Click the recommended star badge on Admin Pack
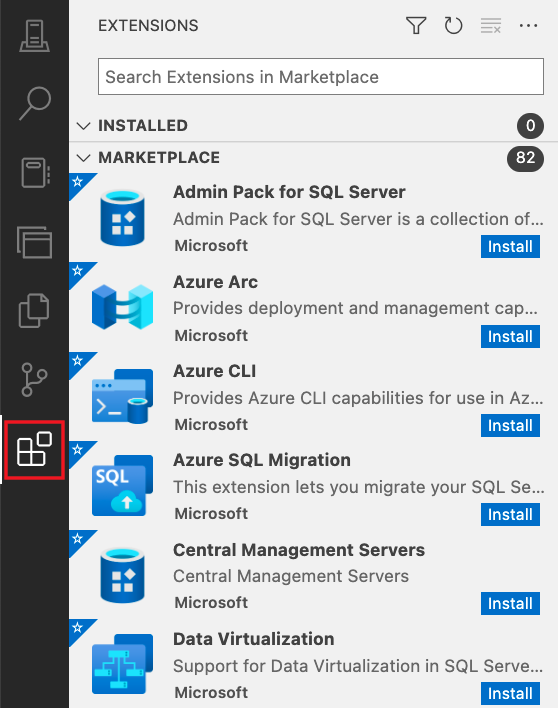The width and height of the screenshot is (558, 708). [x=78, y=182]
